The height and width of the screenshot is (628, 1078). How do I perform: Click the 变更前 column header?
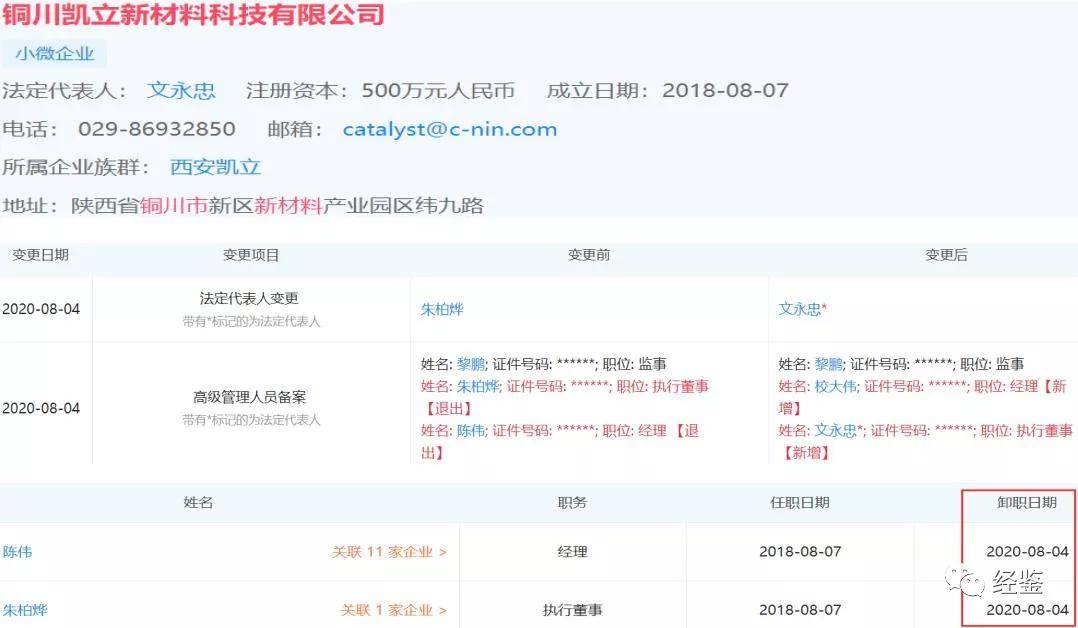point(588,255)
